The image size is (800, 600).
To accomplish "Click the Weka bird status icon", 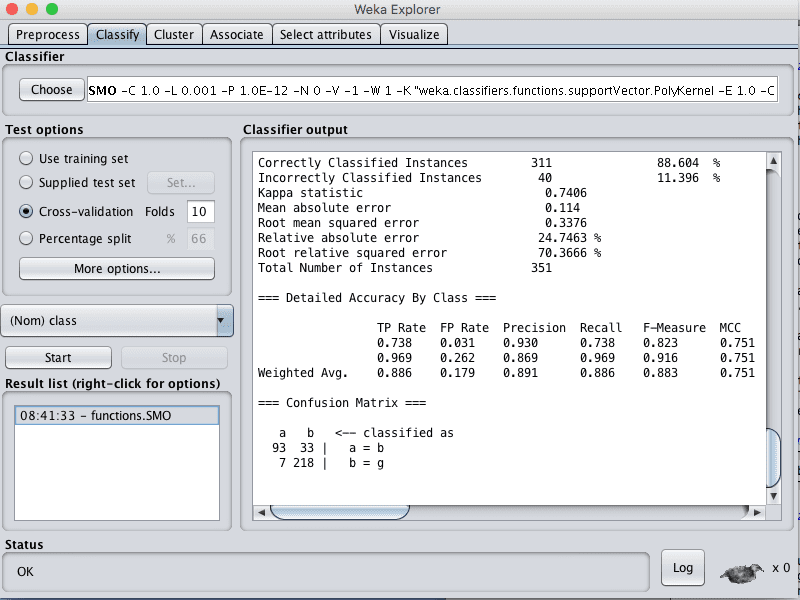I will (x=742, y=572).
